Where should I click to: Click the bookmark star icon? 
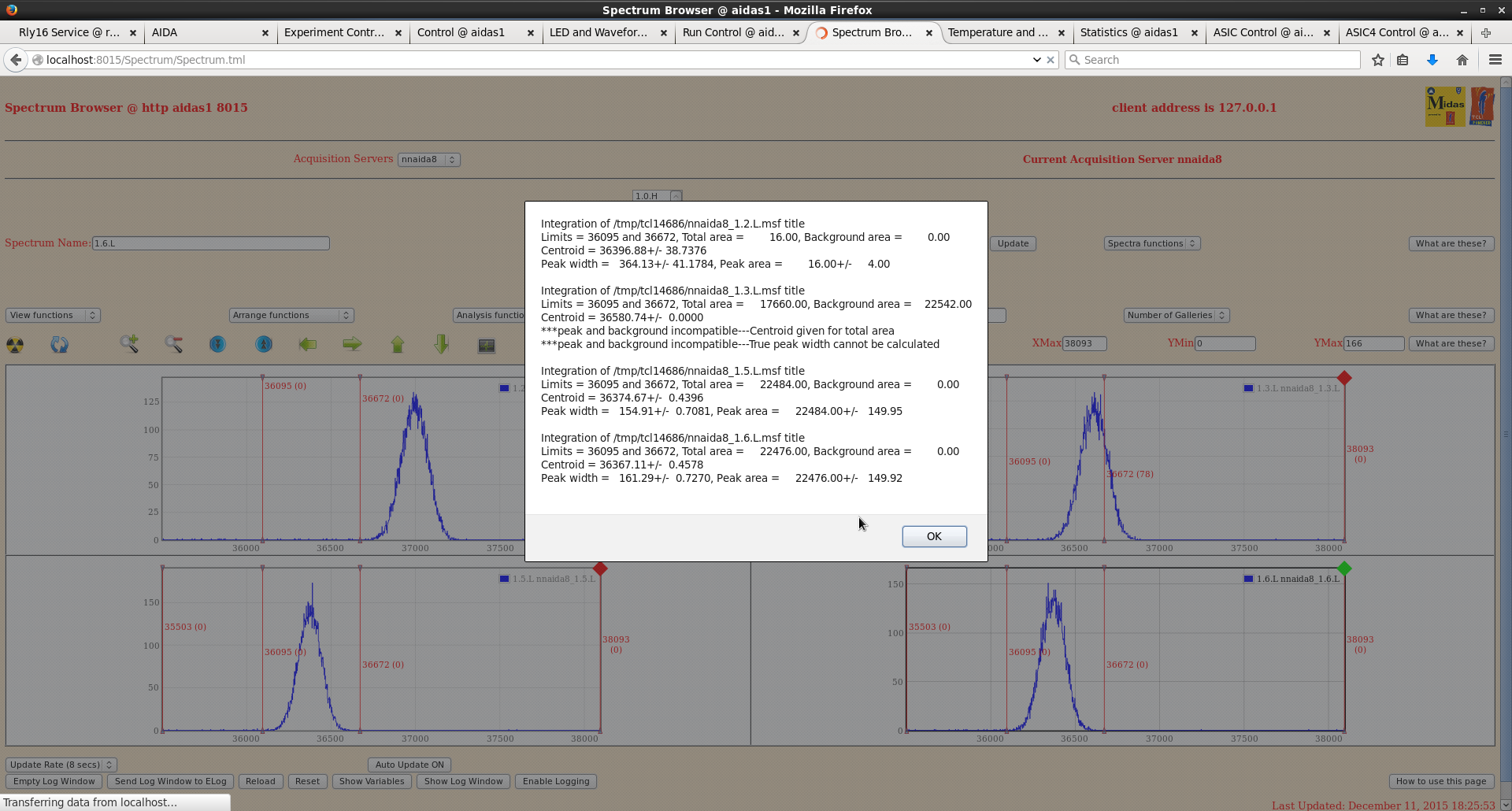(x=1377, y=60)
